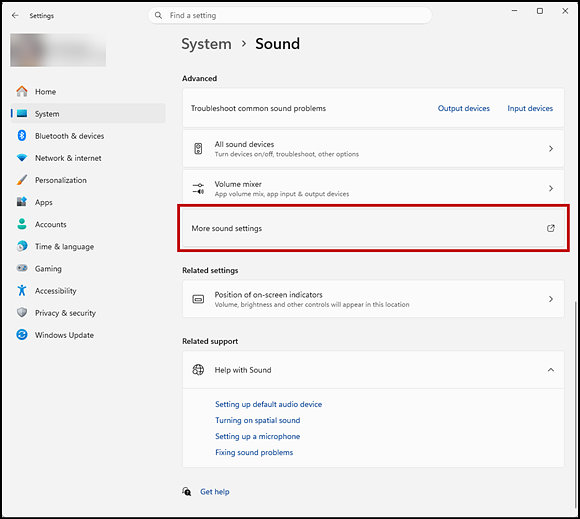Open More sound settings
580x519 pixels.
(x=373, y=228)
